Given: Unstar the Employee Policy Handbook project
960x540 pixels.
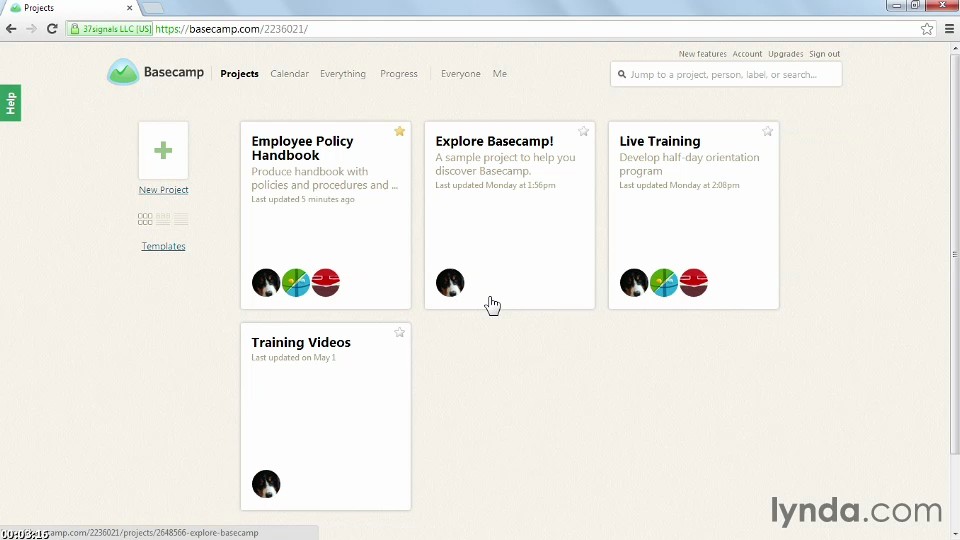Looking at the screenshot, I should [399, 131].
